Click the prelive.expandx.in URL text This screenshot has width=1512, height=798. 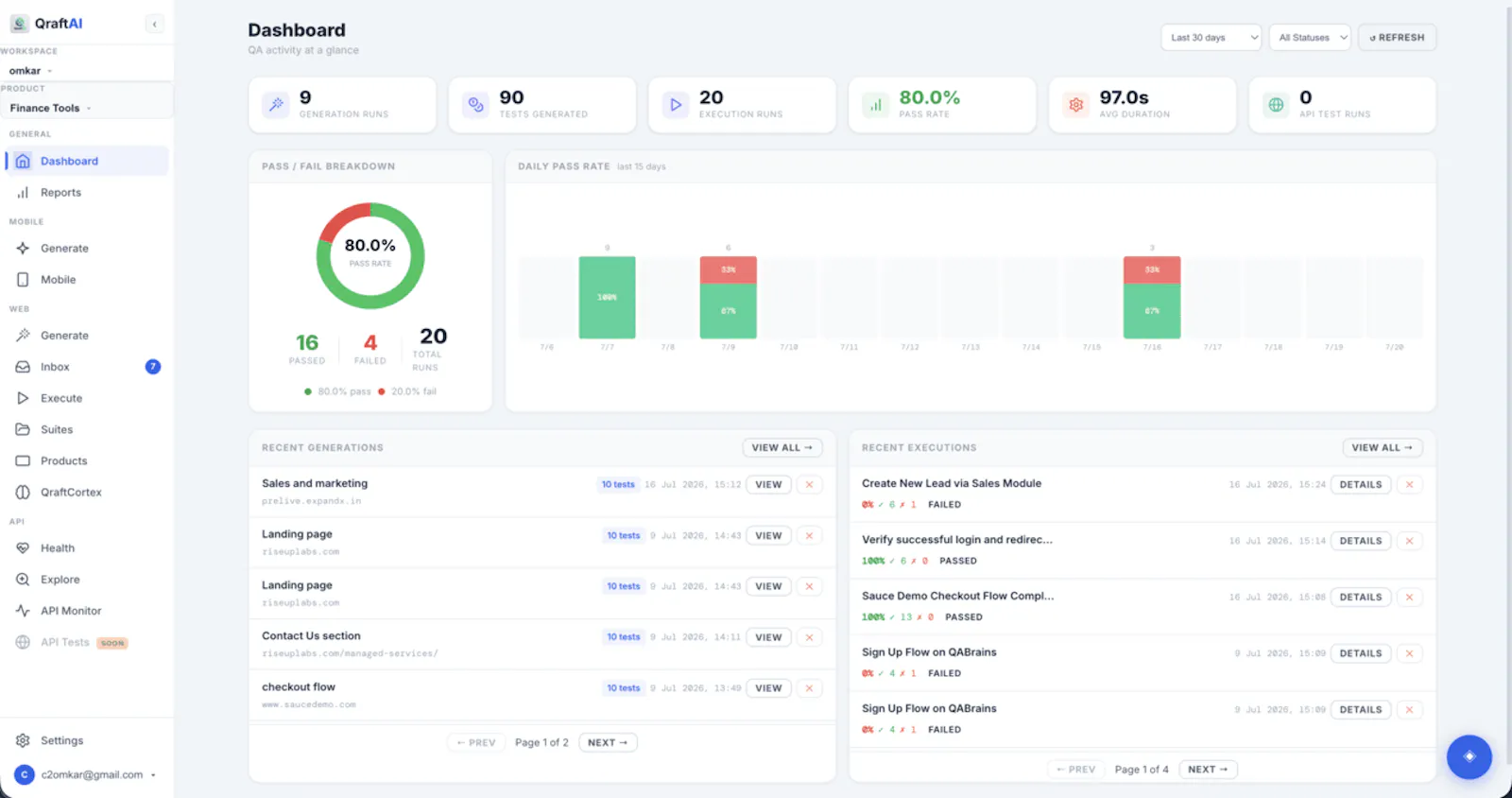[x=312, y=501]
